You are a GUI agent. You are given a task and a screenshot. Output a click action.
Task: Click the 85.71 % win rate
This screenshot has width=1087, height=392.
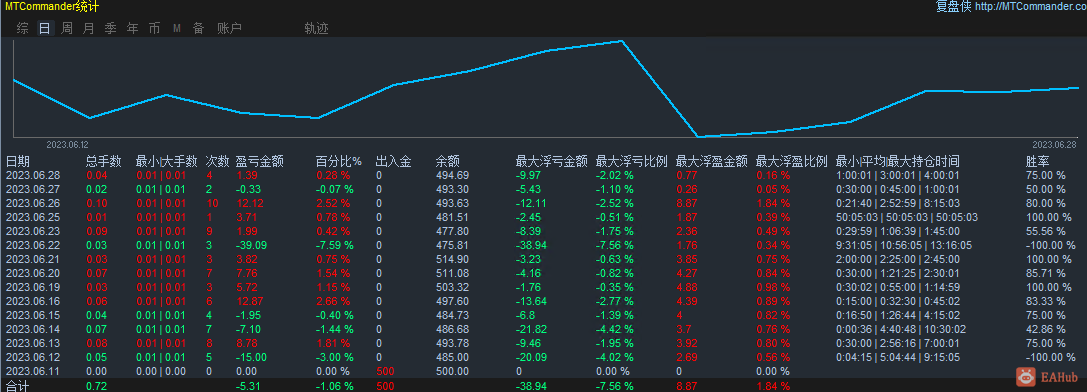[x=1045, y=273]
